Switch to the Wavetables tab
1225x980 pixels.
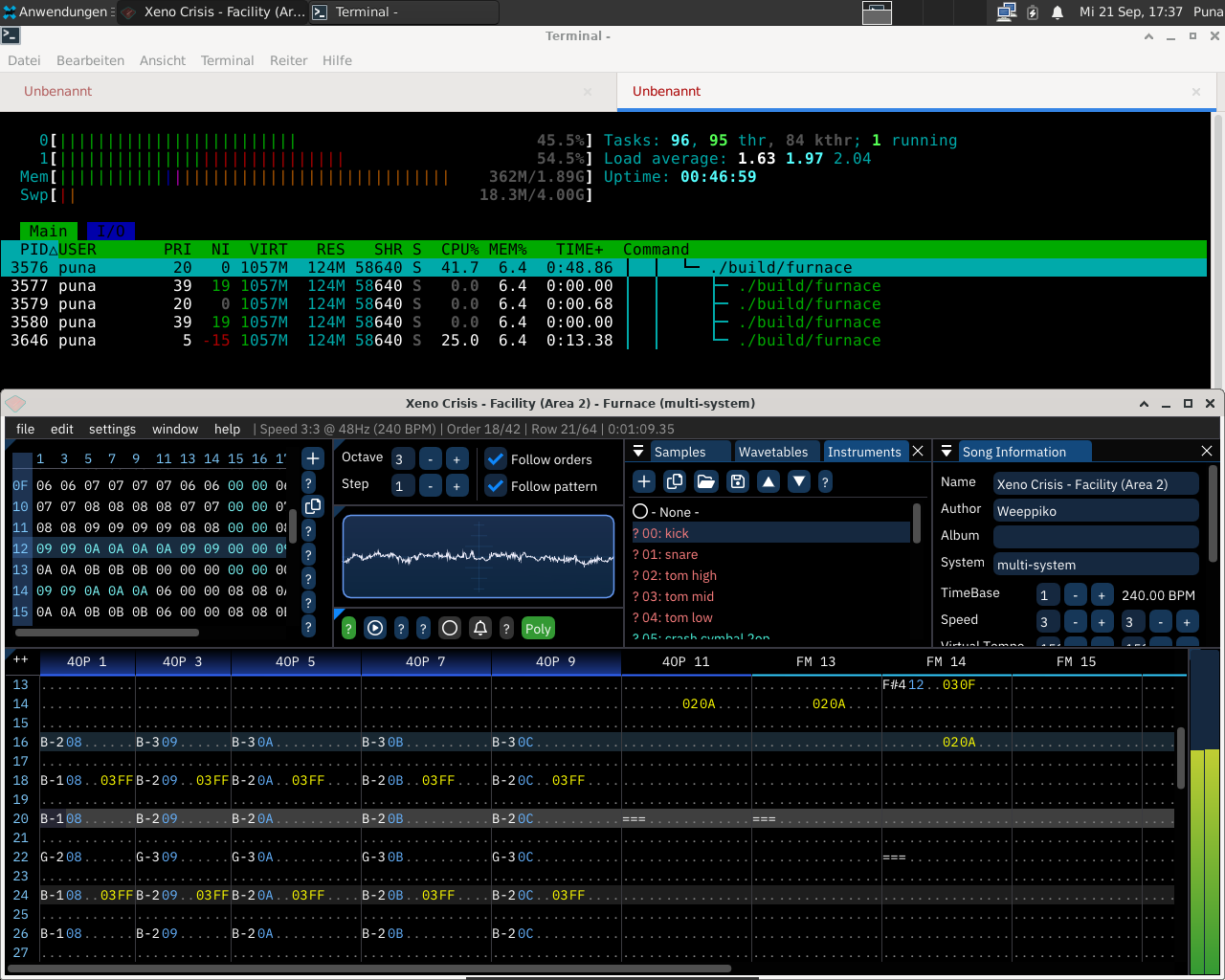tap(772, 452)
